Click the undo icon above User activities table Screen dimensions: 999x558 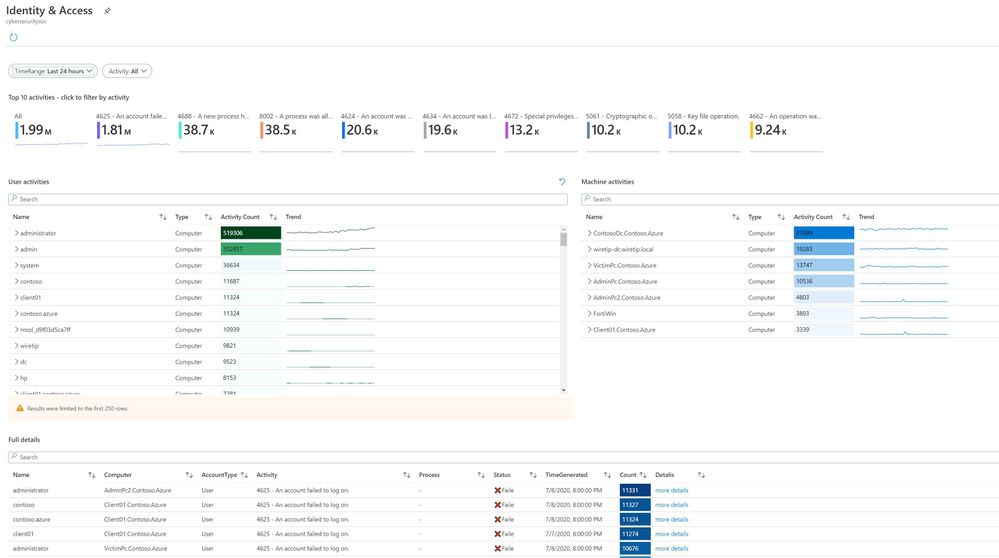pyautogui.click(x=562, y=182)
